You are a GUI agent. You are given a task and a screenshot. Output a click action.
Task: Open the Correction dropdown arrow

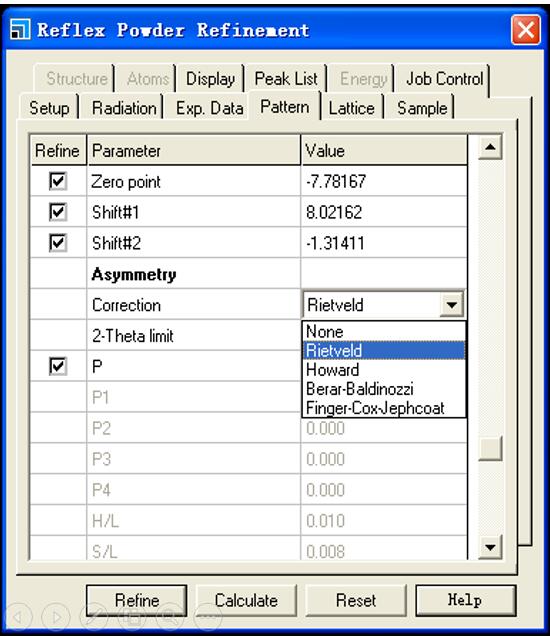(451, 305)
